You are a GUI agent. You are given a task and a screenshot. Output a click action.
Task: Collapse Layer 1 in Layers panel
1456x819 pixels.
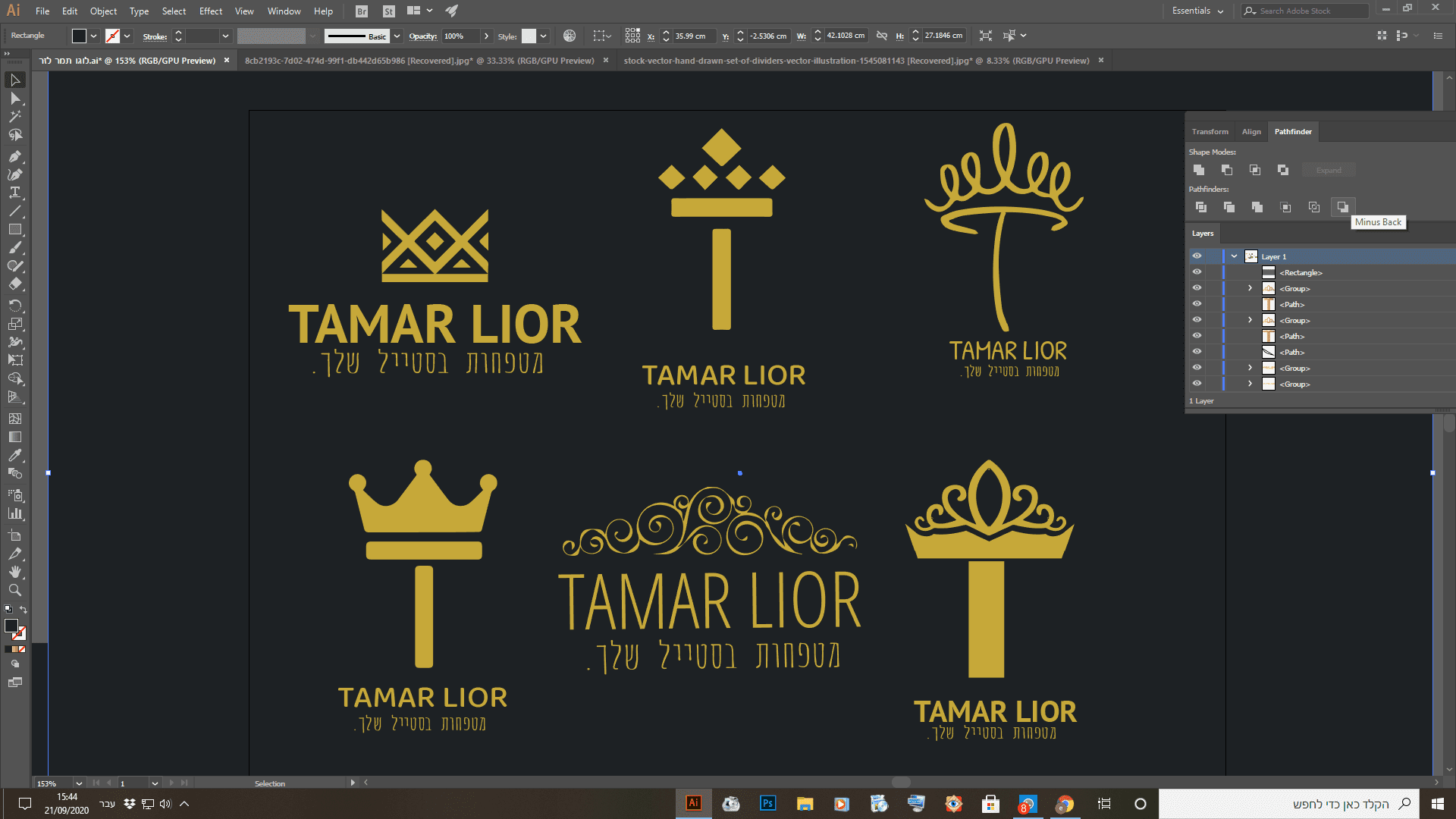click(x=1234, y=256)
